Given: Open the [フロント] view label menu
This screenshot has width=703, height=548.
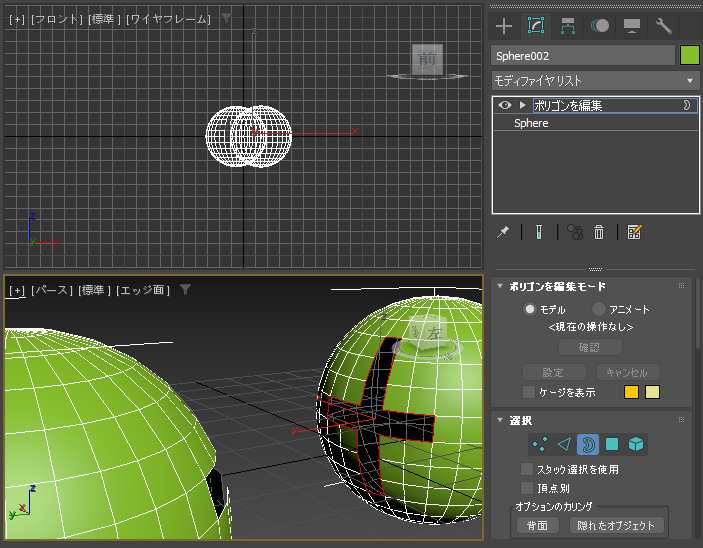Looking at the screenshot, I should (56, 19).
